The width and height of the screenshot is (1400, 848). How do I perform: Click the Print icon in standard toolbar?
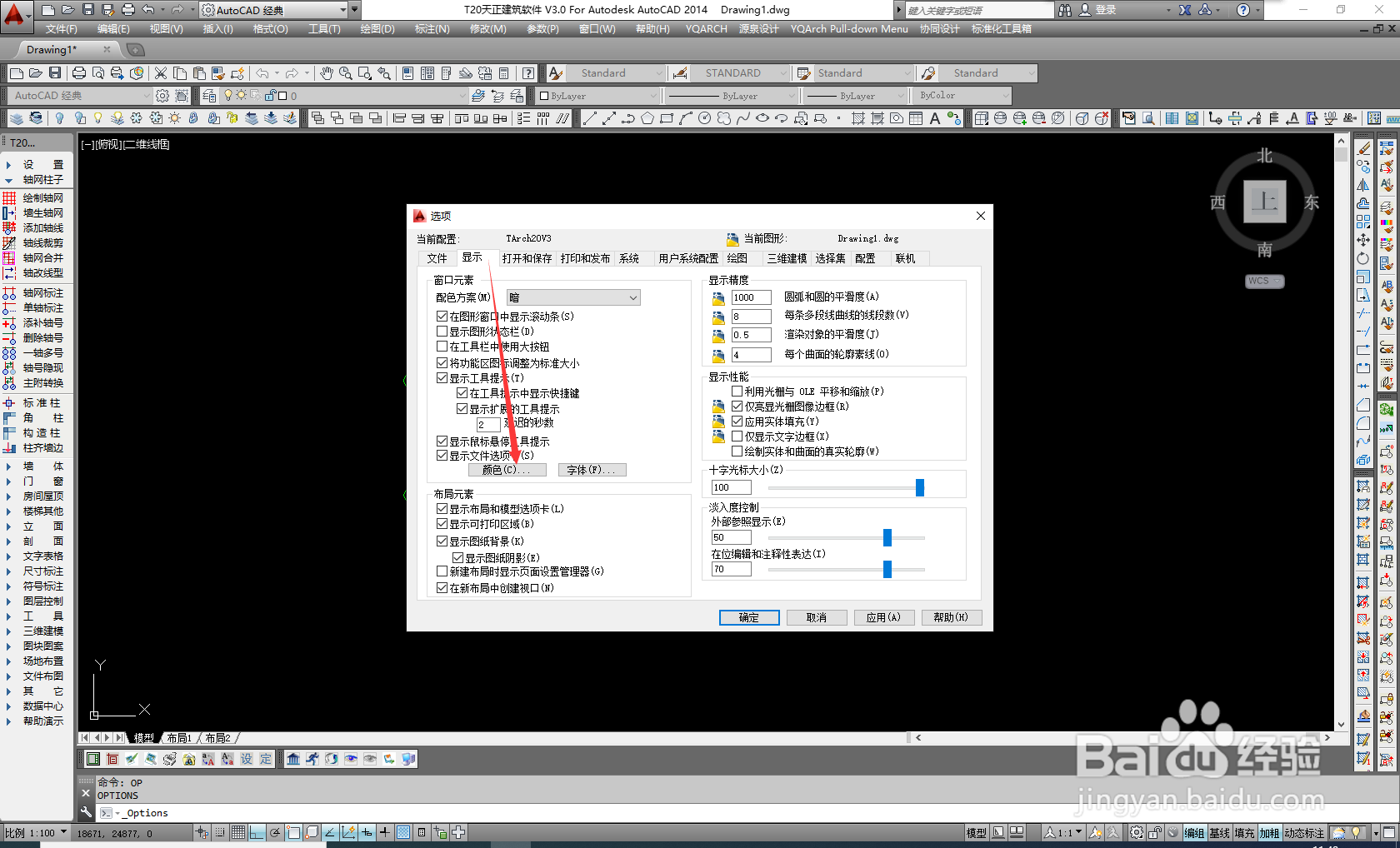79,73
